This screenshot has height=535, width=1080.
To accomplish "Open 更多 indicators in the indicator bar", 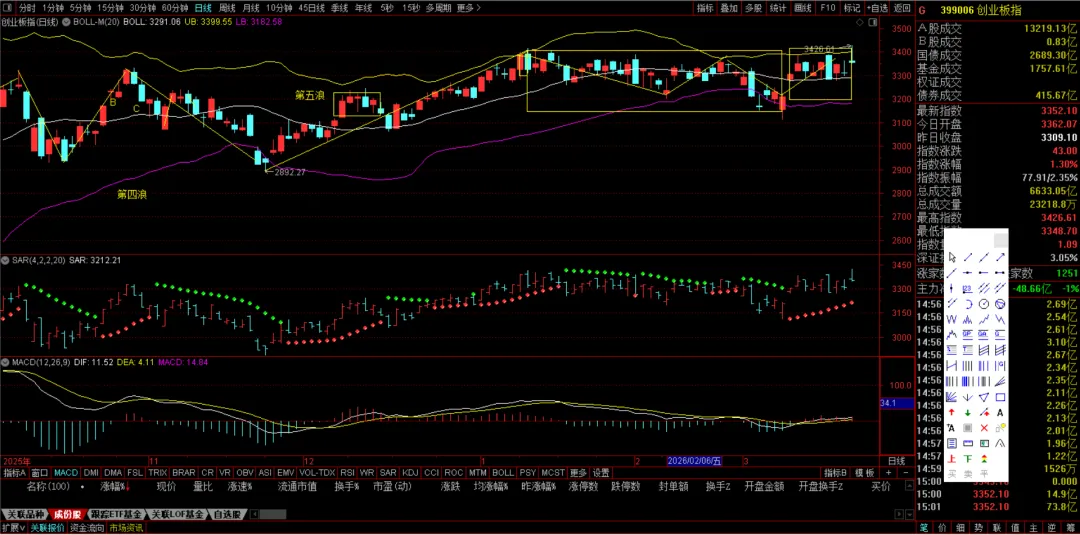I will tap(579, 473).
